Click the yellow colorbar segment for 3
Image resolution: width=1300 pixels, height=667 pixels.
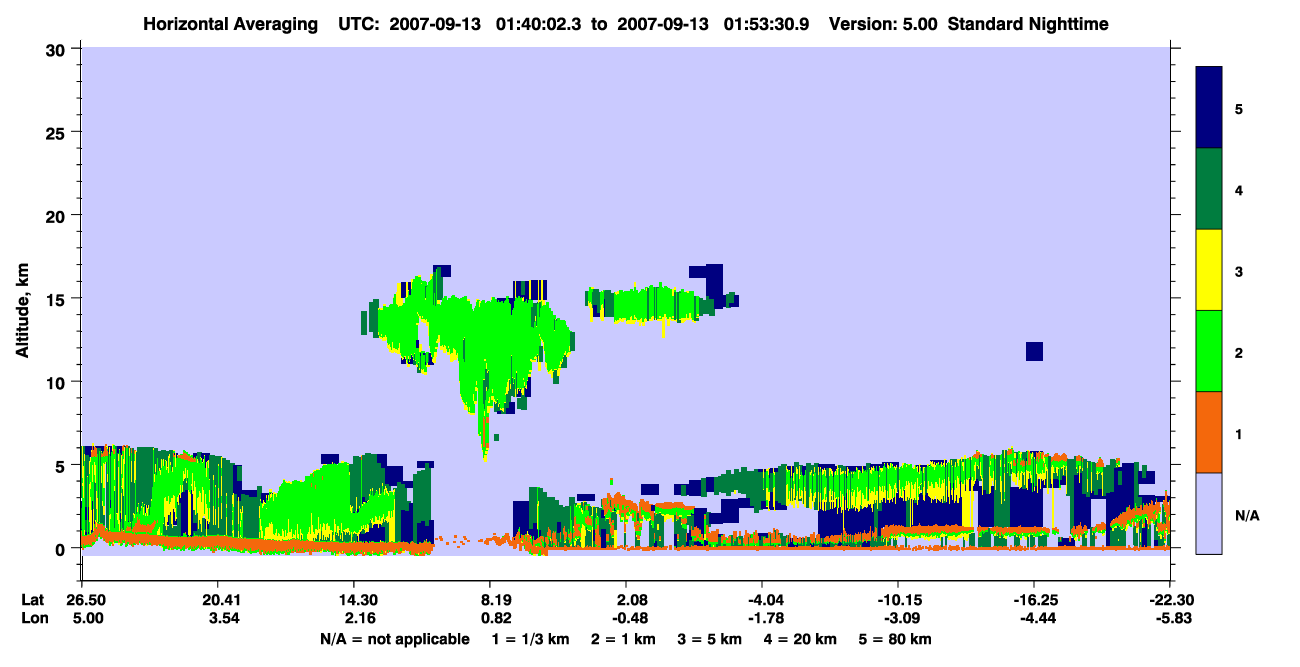[1209, 270]
